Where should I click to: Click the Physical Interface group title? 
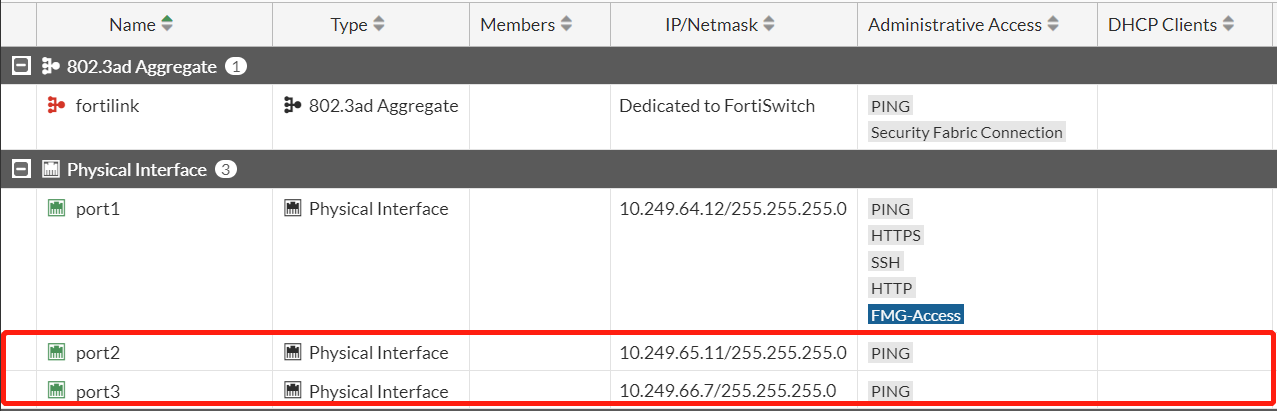(x=137, y=170)
